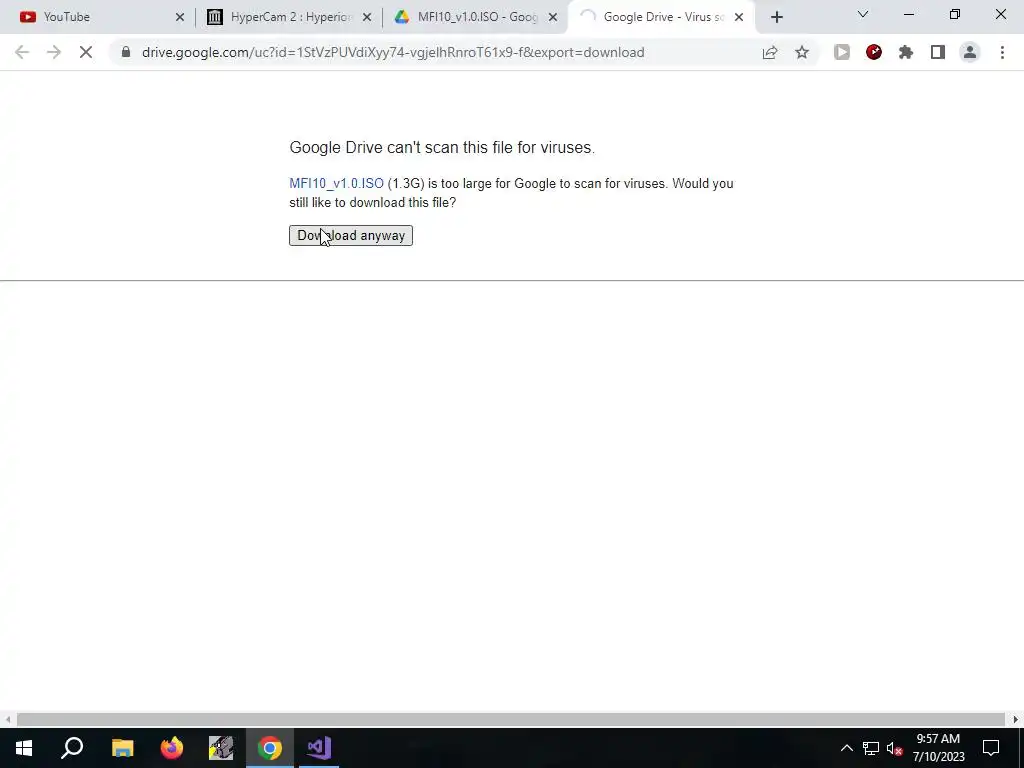Share this page icon
Screen dimensions: 1024x768
tap(770, 52)
